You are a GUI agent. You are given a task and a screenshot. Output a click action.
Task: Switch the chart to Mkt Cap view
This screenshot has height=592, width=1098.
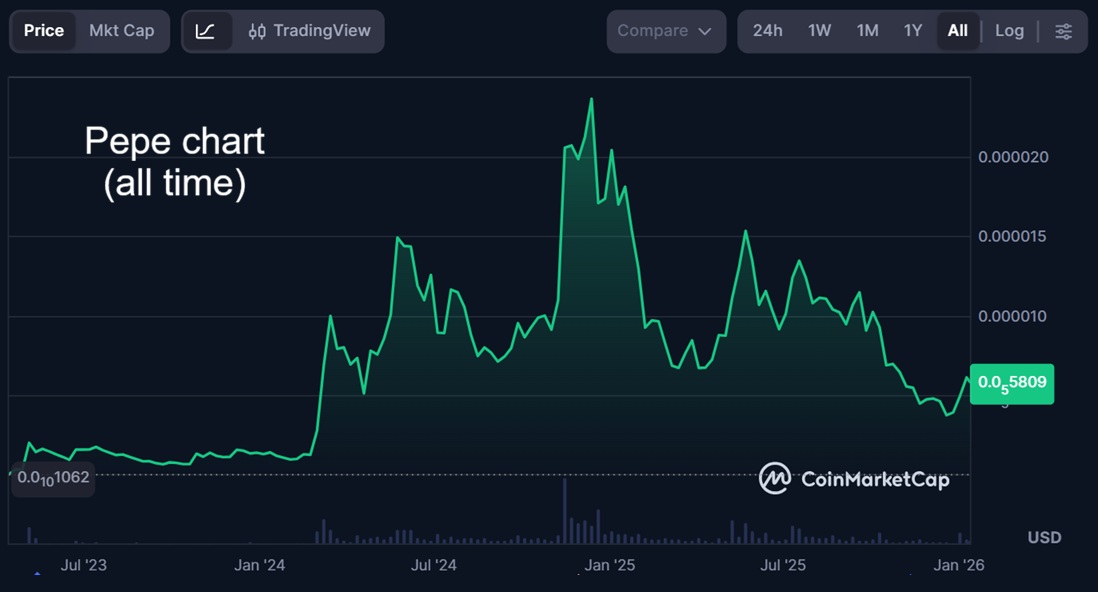click(x=122, y=31)
